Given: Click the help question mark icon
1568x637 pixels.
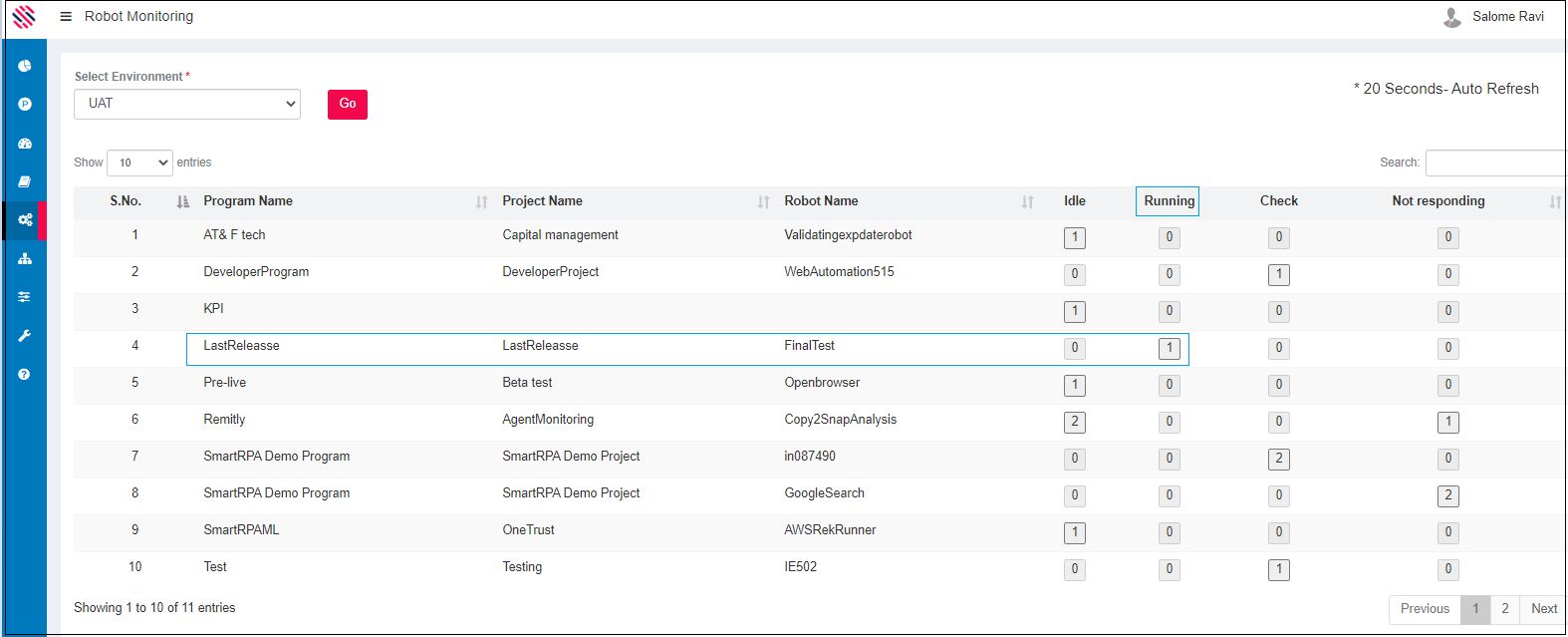Looking at the screenshot, I should click(x=25, y=375).
